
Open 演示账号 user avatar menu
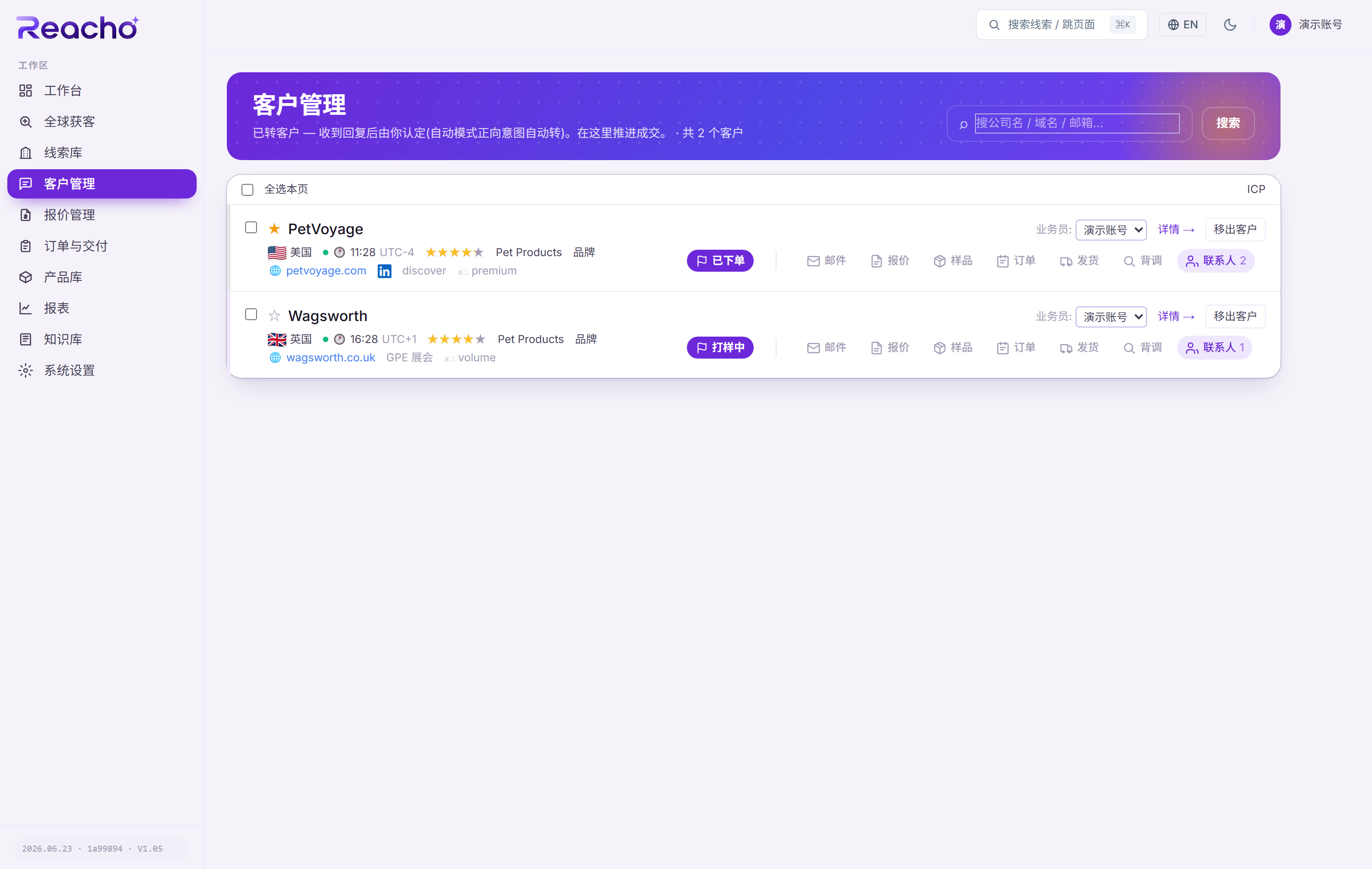tap(1305, 25)
